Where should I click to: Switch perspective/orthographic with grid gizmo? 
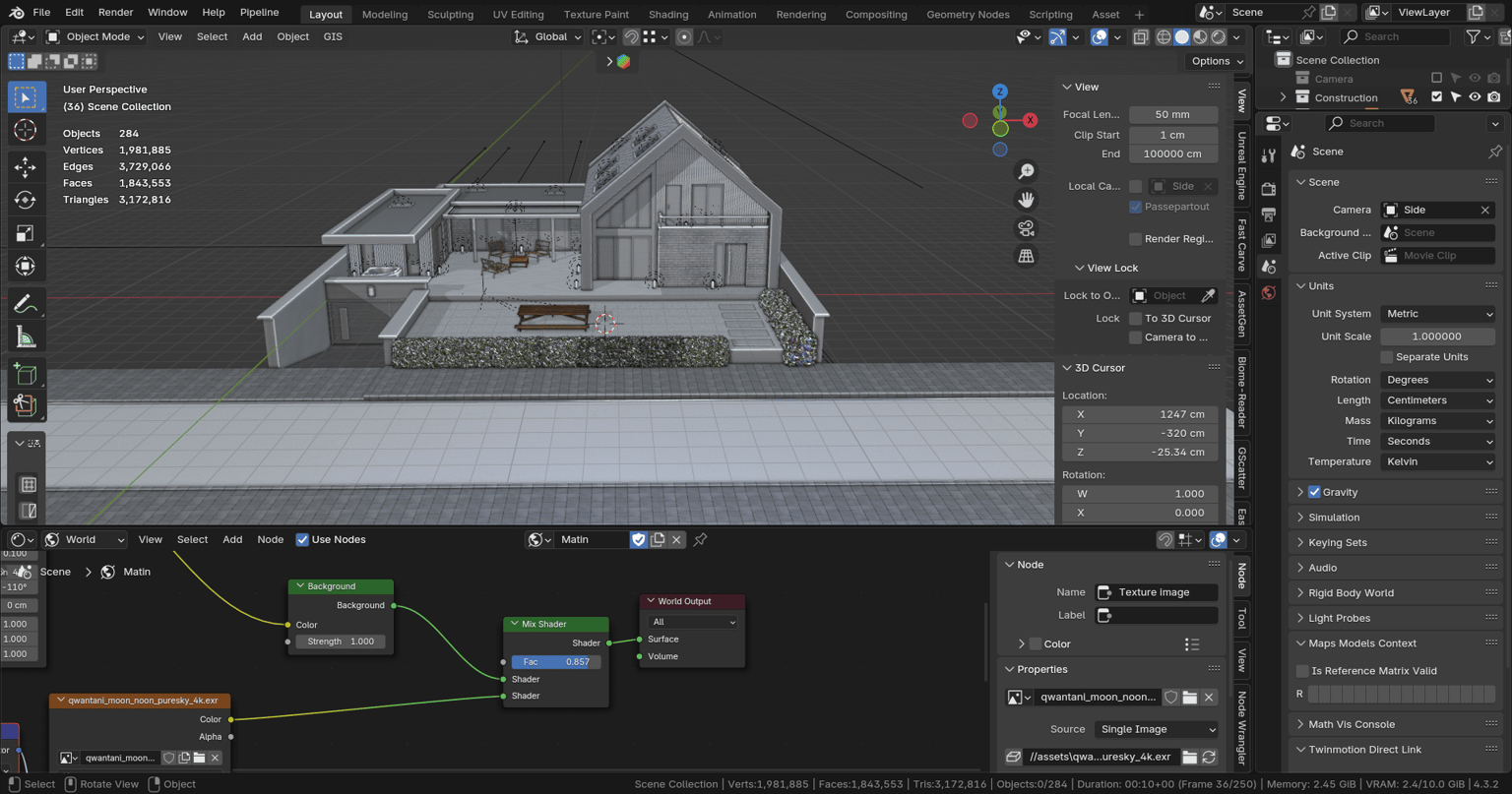point(1026,256)
